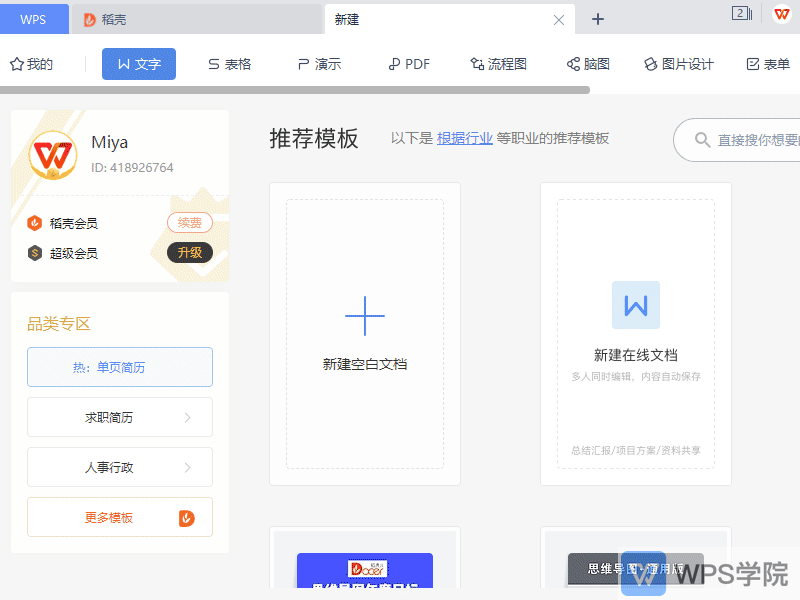Click the 续费 renew button
The image size is (800, 600).
[189, 223]
